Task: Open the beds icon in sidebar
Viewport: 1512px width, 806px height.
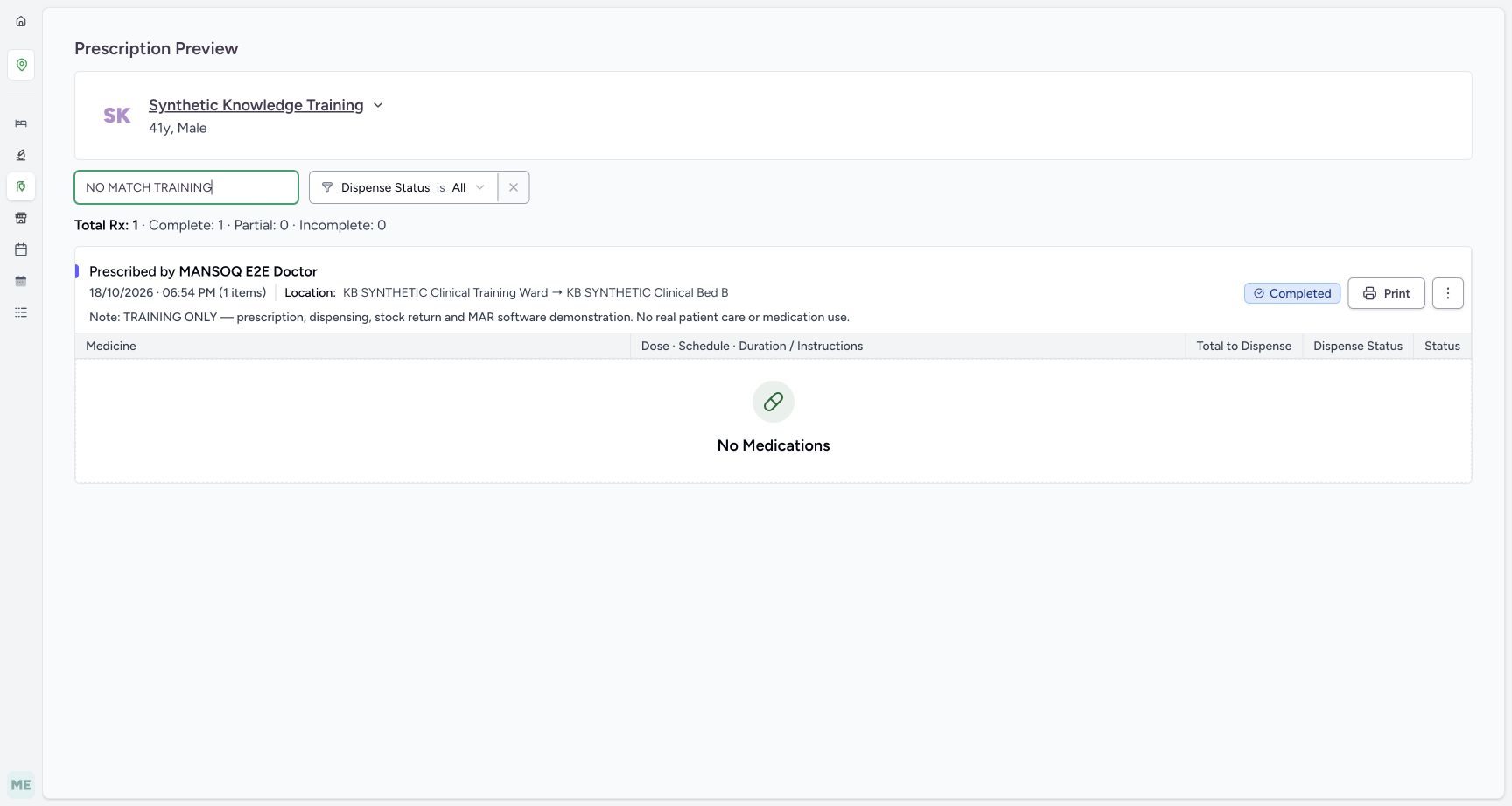Action: 21,123
